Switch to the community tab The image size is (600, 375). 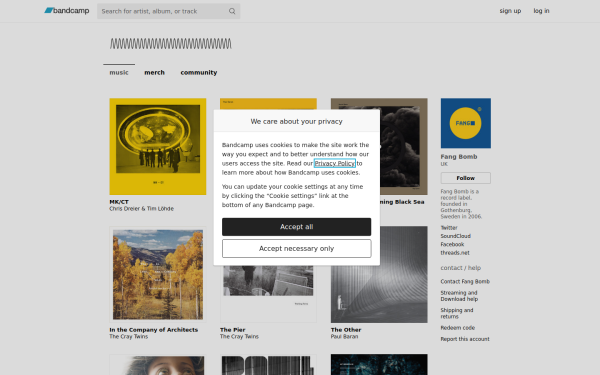pos(199,72)
